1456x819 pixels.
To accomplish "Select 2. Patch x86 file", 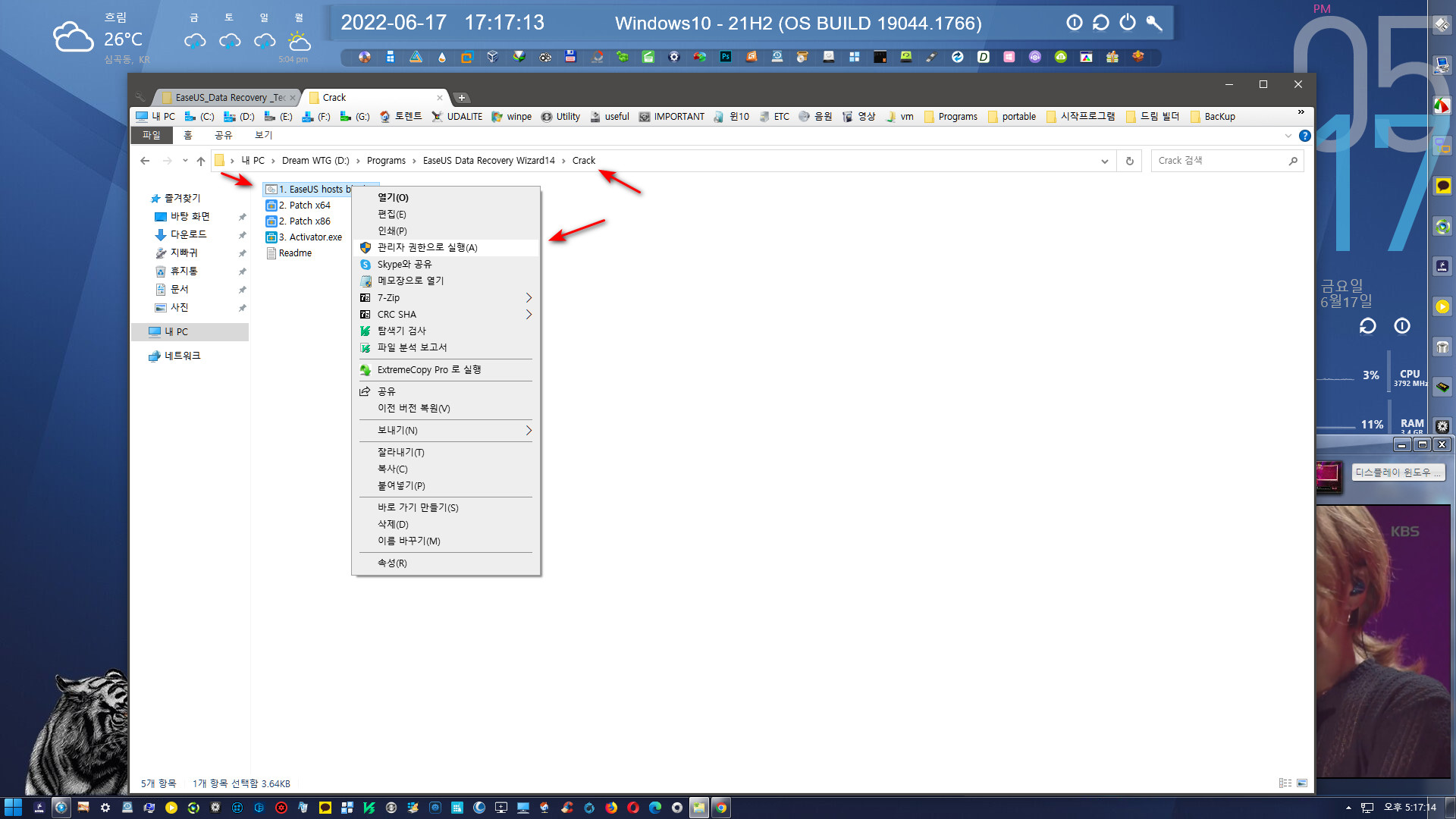I will (x=298, y=221).
